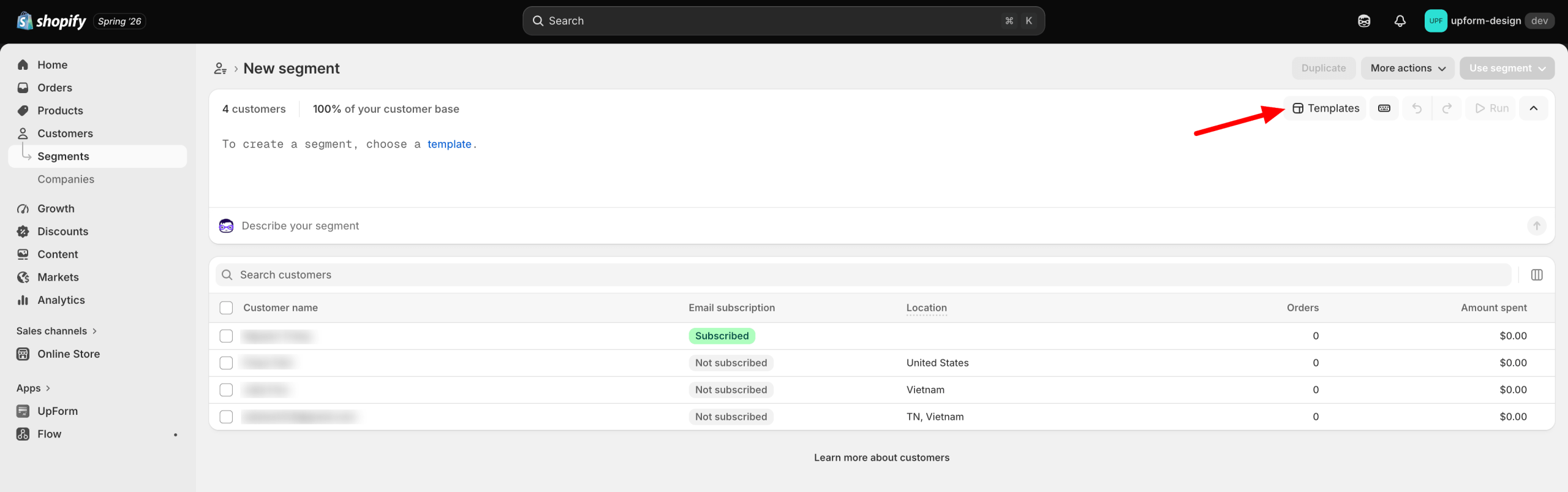Focus the global Search bar
The image size is (1568, 492).
(783, 21)
